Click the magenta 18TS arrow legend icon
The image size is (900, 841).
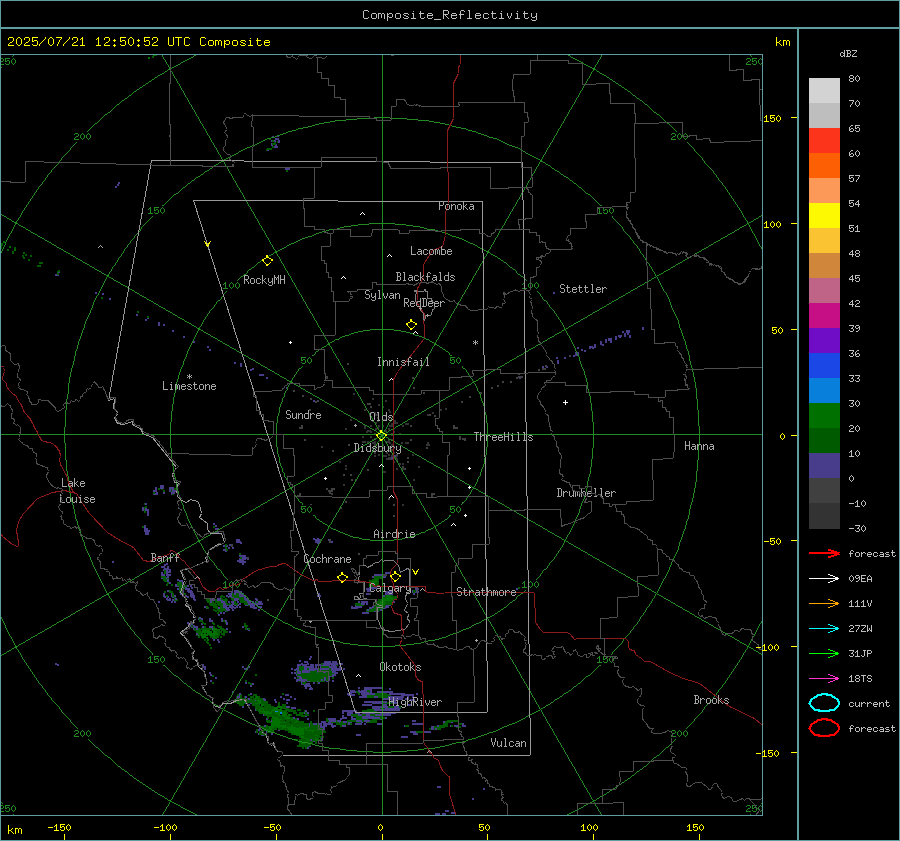pyautogui.click(x=824, y=679)
